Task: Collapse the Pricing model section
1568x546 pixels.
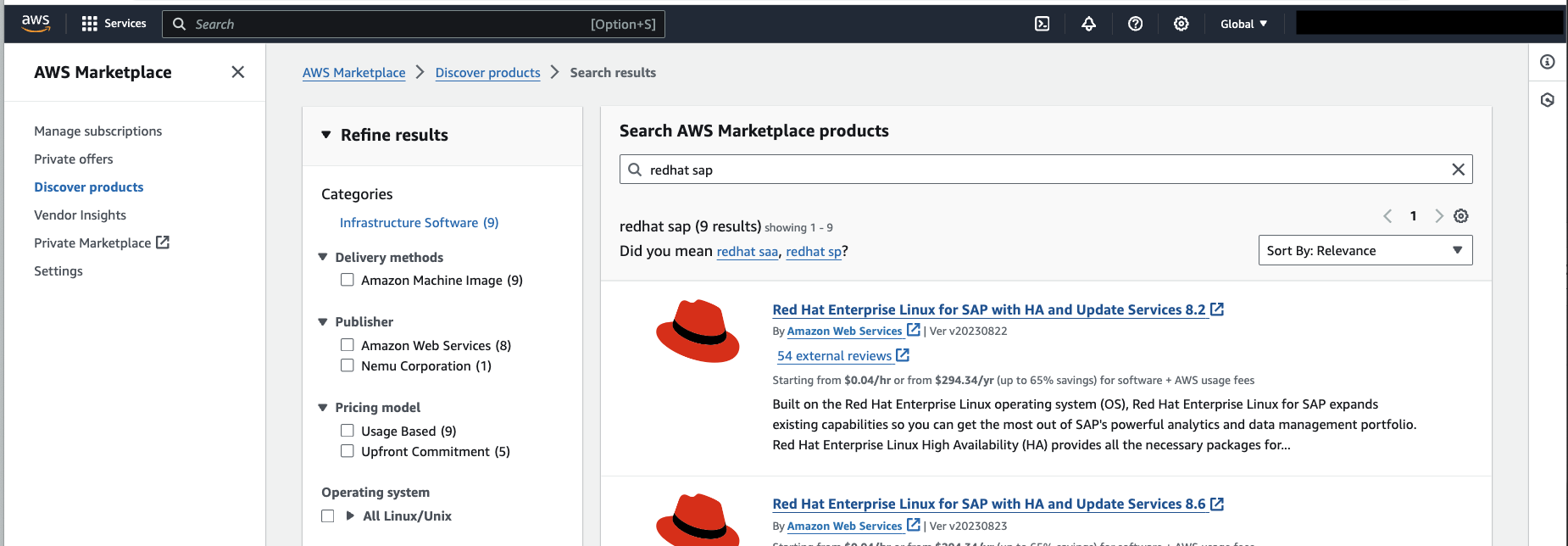Action: [x=323, y=407]
